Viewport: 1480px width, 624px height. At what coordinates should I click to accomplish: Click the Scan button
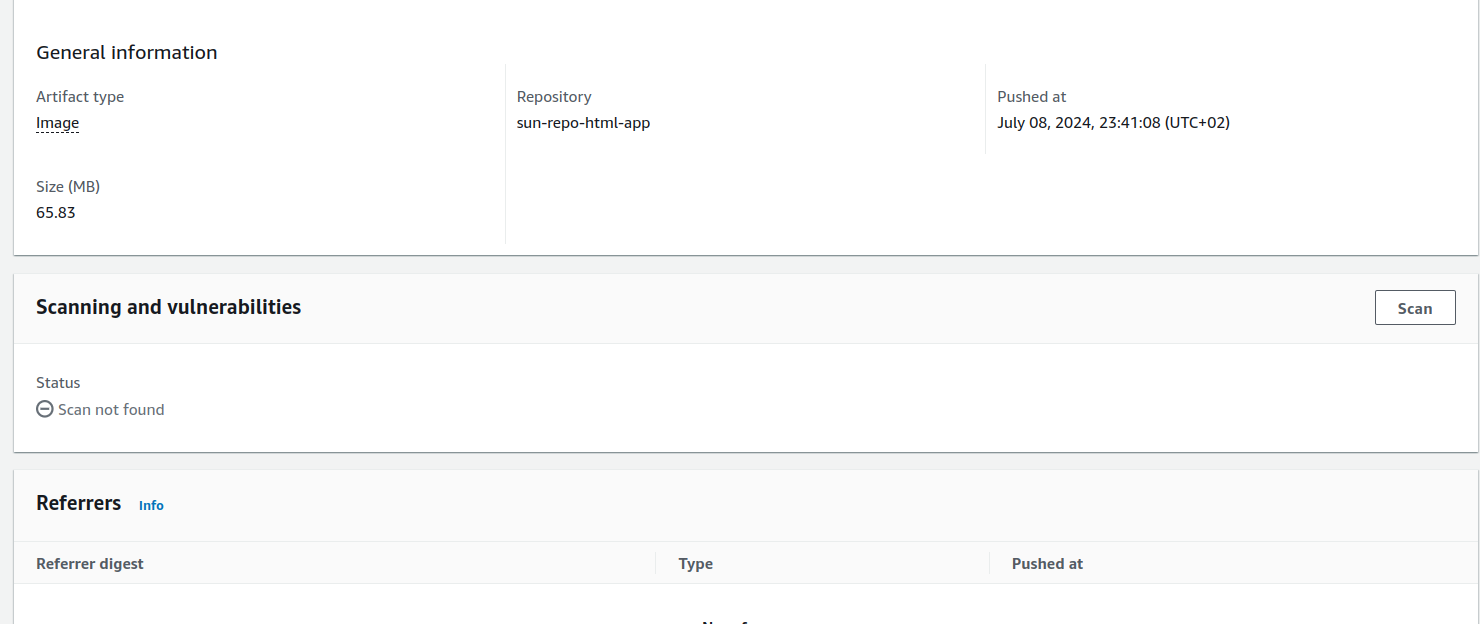pyautogui.click(x=1415, y=308)
